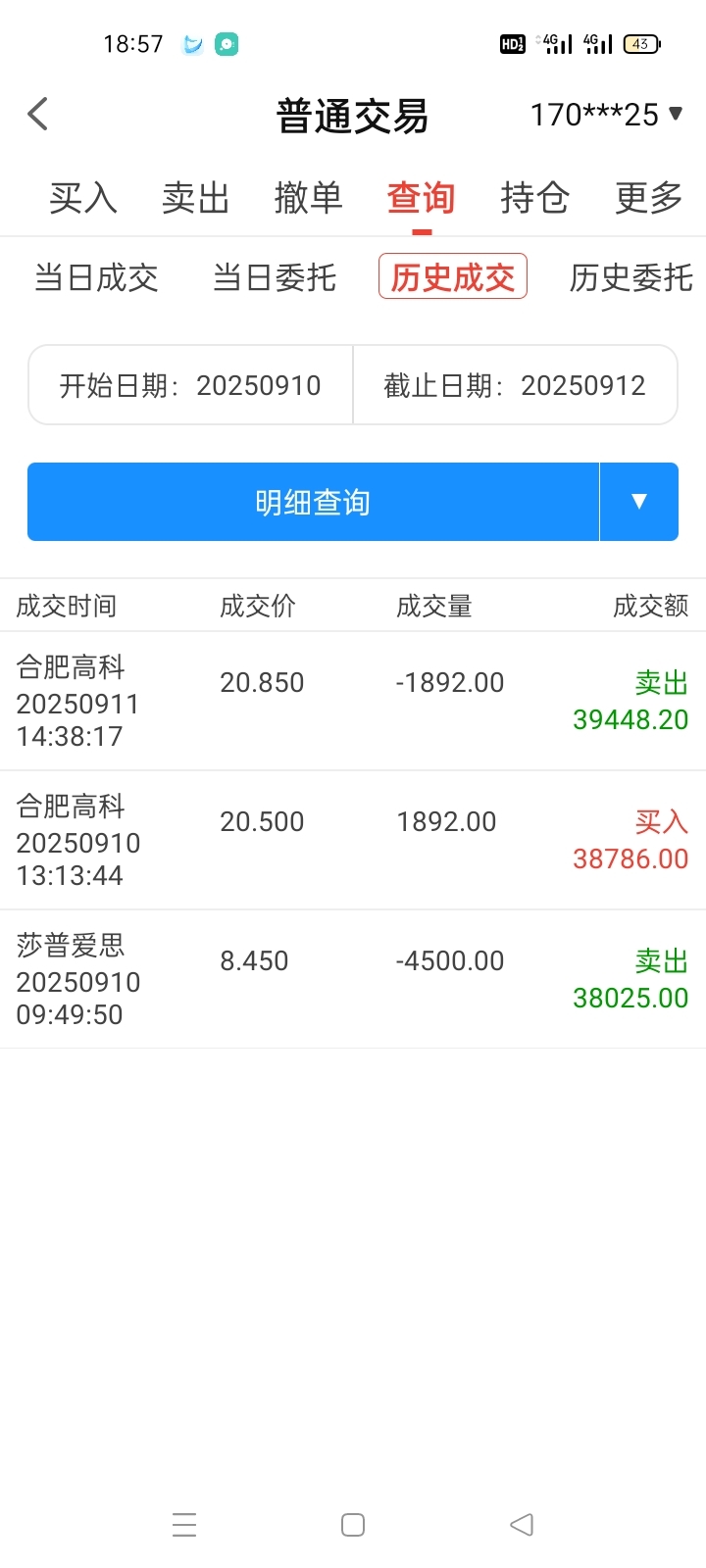This screenshot has height=1568, width=706.
Task: Pick the end date 20250912 field
Action: tap(515, 385)
